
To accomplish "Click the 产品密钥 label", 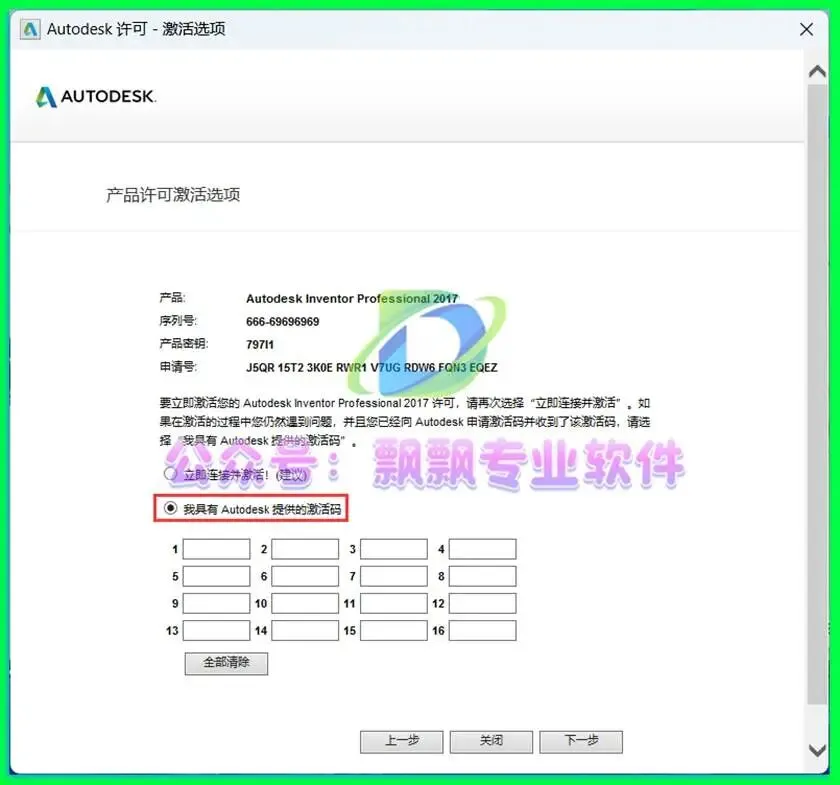I will (184, 344).
